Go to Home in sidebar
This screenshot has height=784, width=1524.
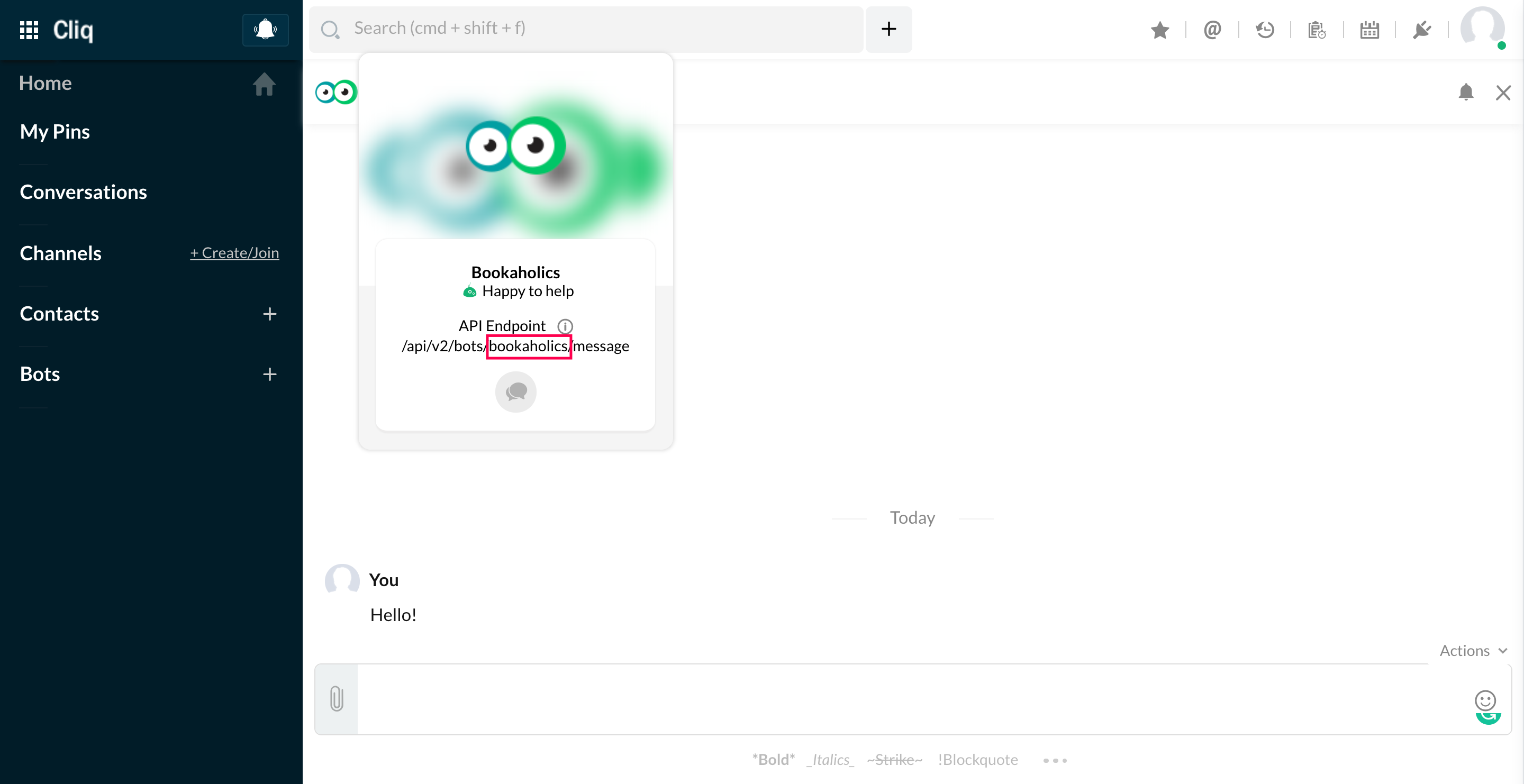point(45,83)
